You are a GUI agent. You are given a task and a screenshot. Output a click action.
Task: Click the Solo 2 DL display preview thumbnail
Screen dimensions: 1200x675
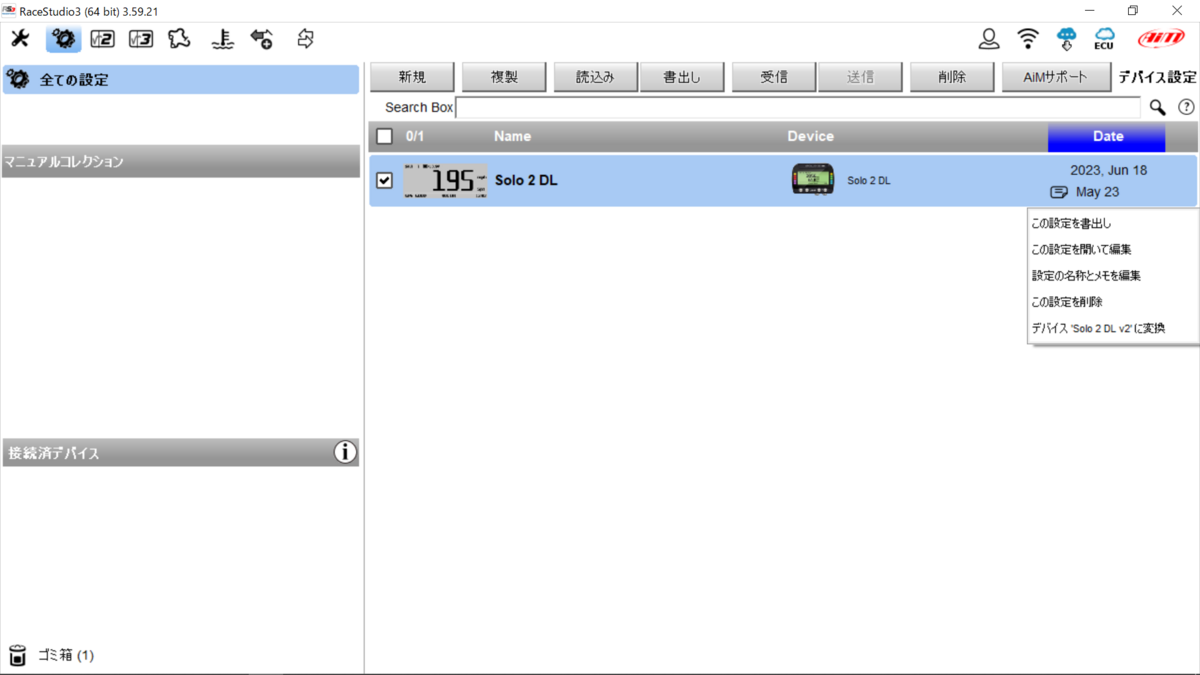[x=445, y=181]
